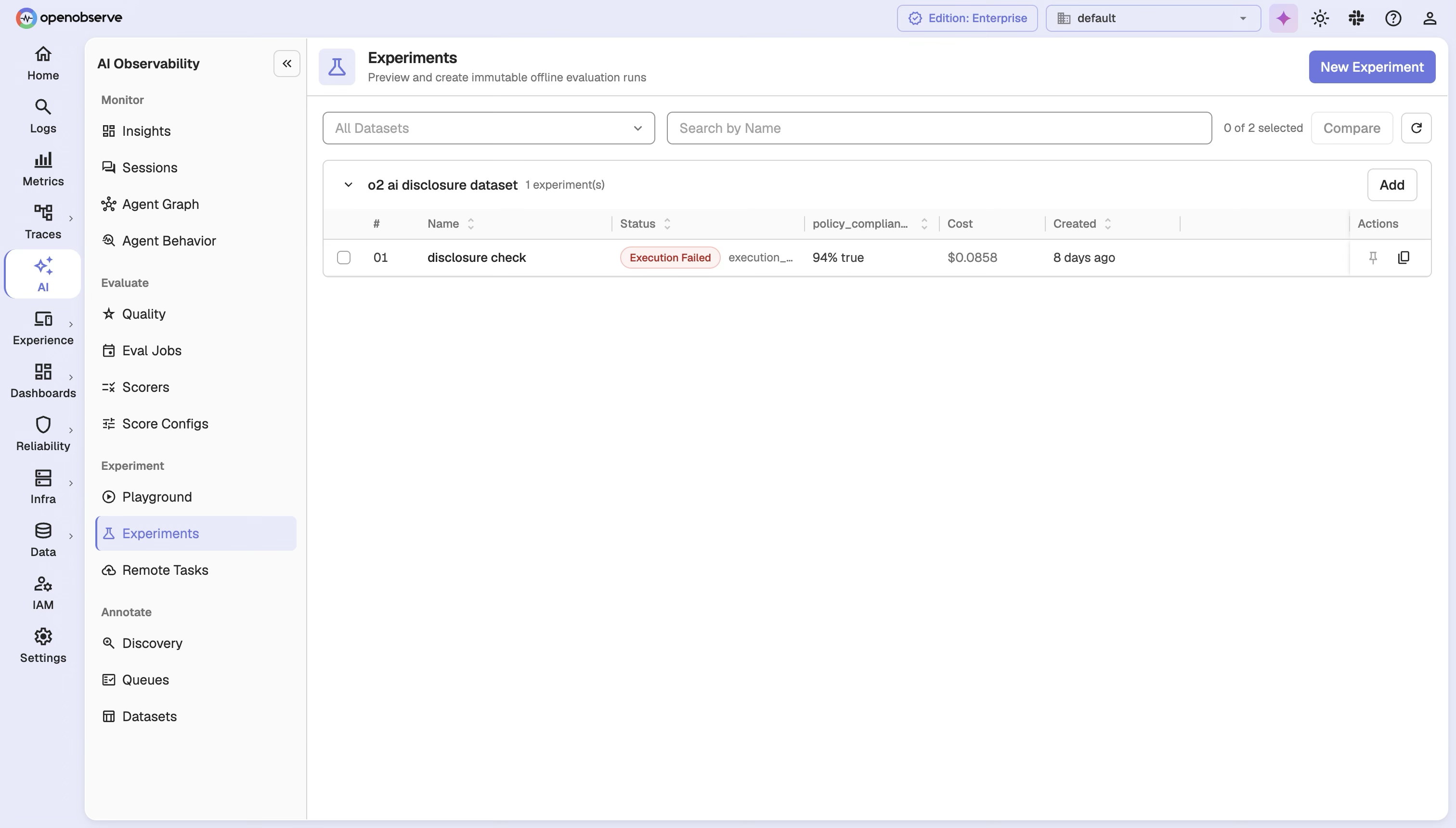This screenshot has width=1456, height=828.
Task: Click Add for the disclosure dataset
Action: [x=1392, y=185]
